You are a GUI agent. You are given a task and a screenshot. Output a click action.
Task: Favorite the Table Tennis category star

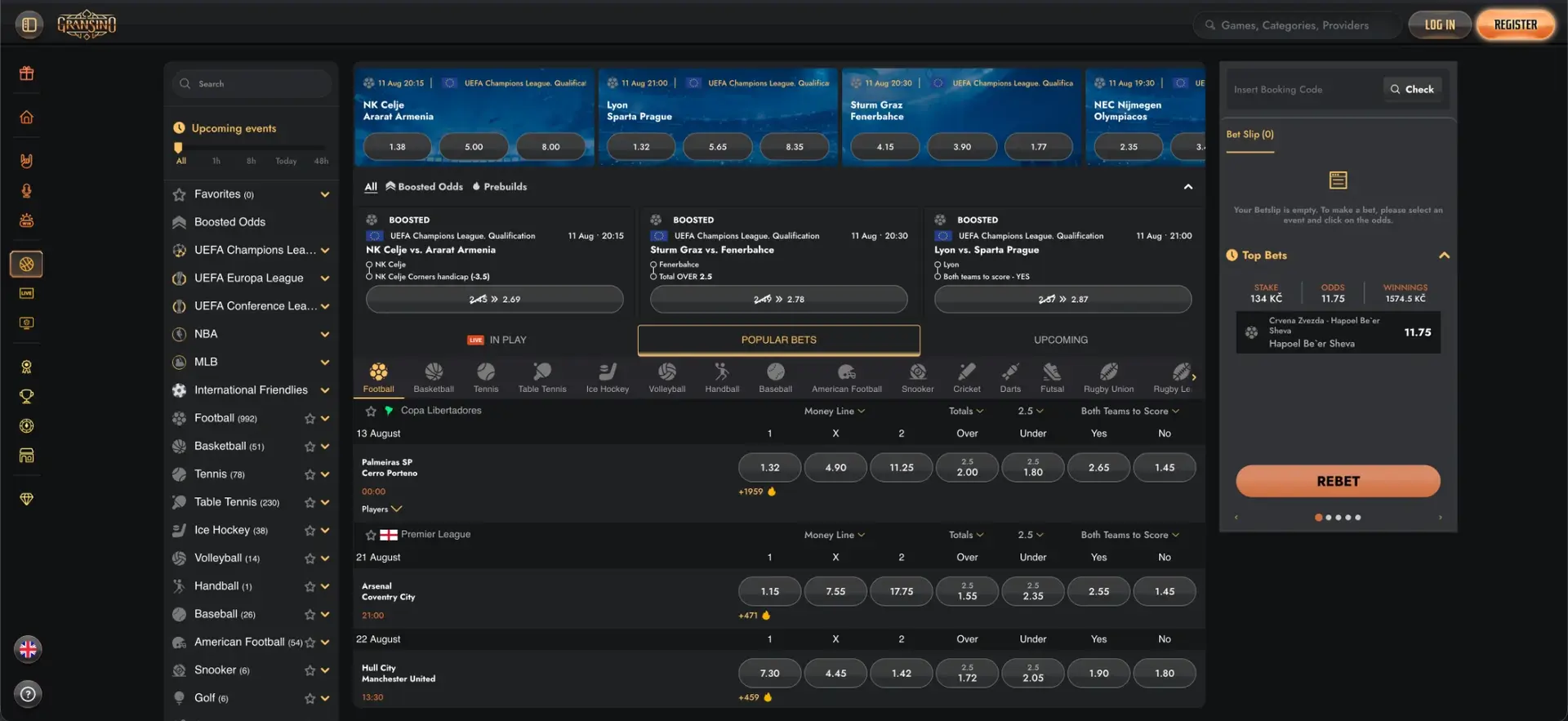point(310,503)
